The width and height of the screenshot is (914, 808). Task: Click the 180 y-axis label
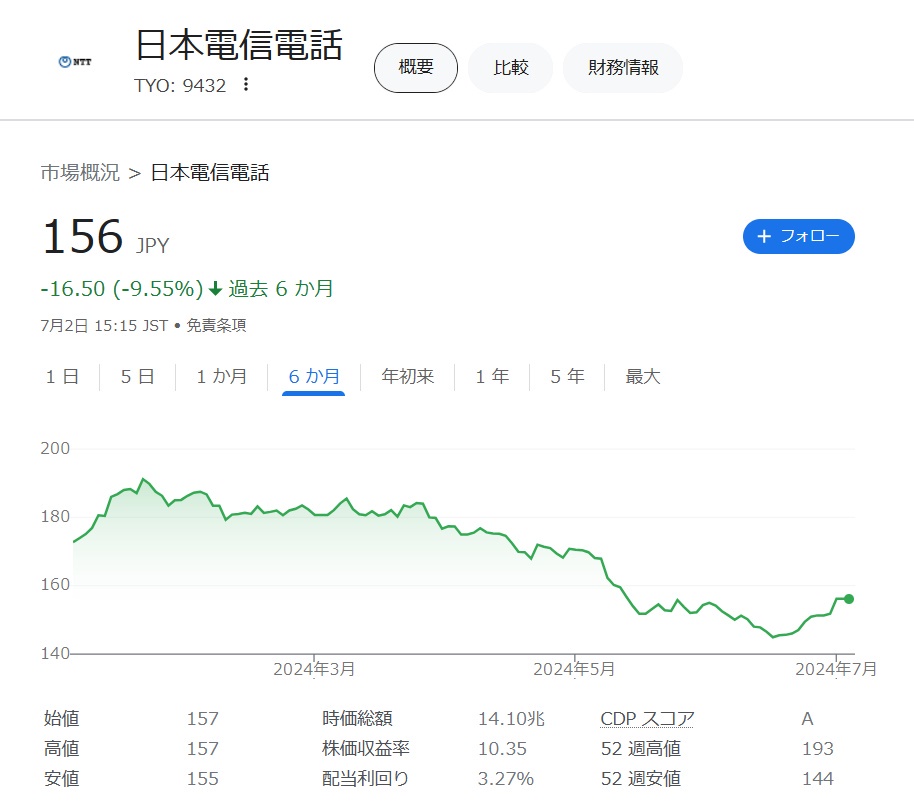55,517
